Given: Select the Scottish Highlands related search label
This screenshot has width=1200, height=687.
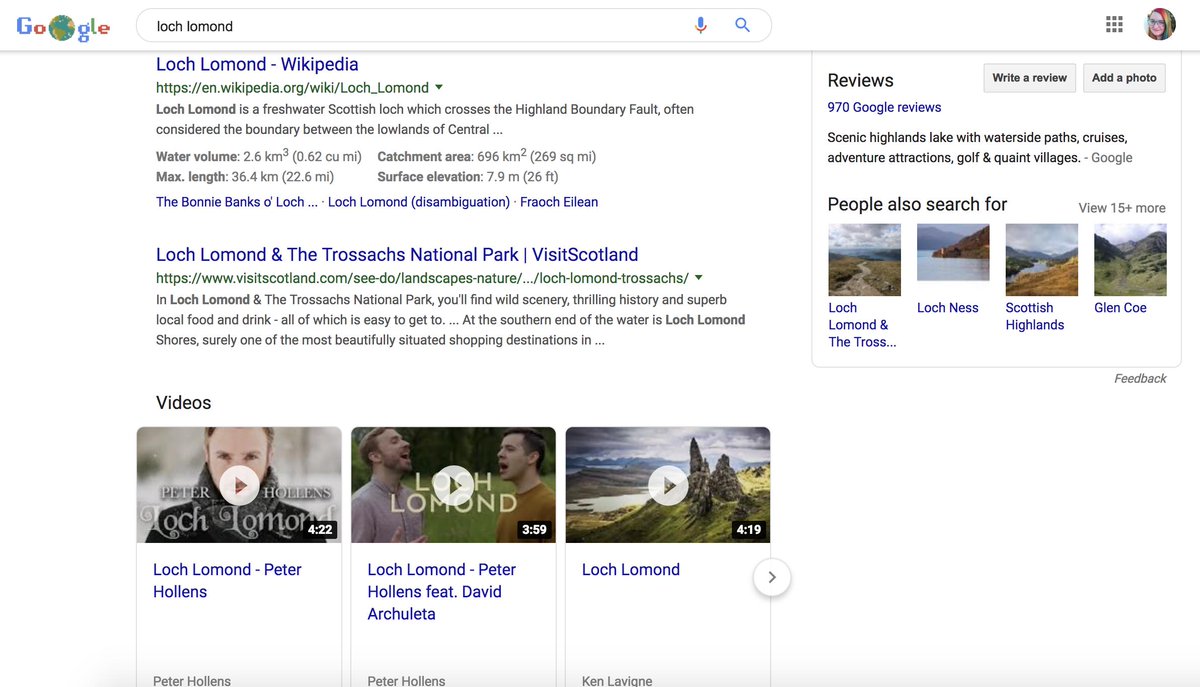Looking at the screenshot, I should pyautogui.click(x=1035, y=316).
